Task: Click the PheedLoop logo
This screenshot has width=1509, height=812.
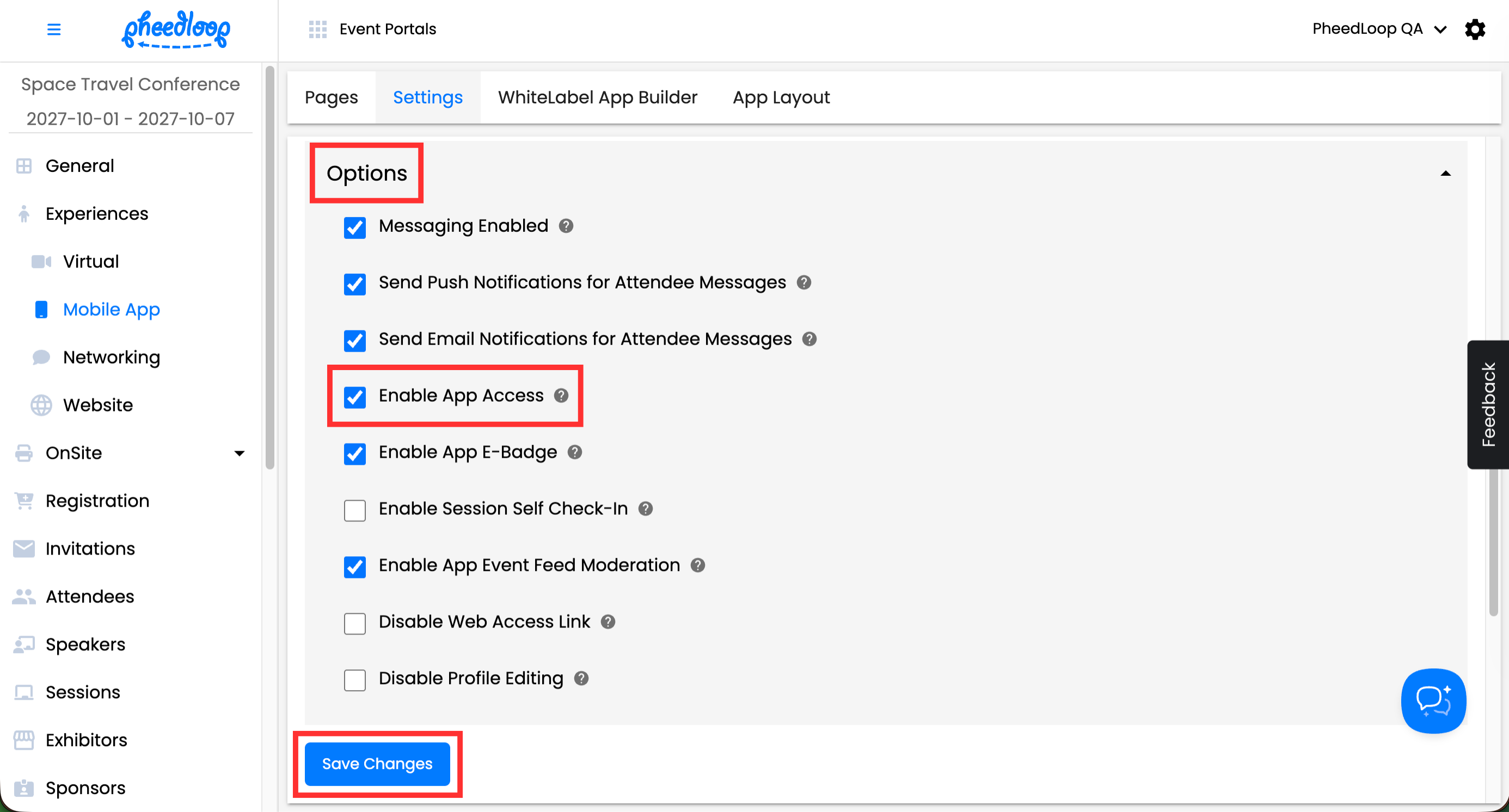Action: [176, 29]
